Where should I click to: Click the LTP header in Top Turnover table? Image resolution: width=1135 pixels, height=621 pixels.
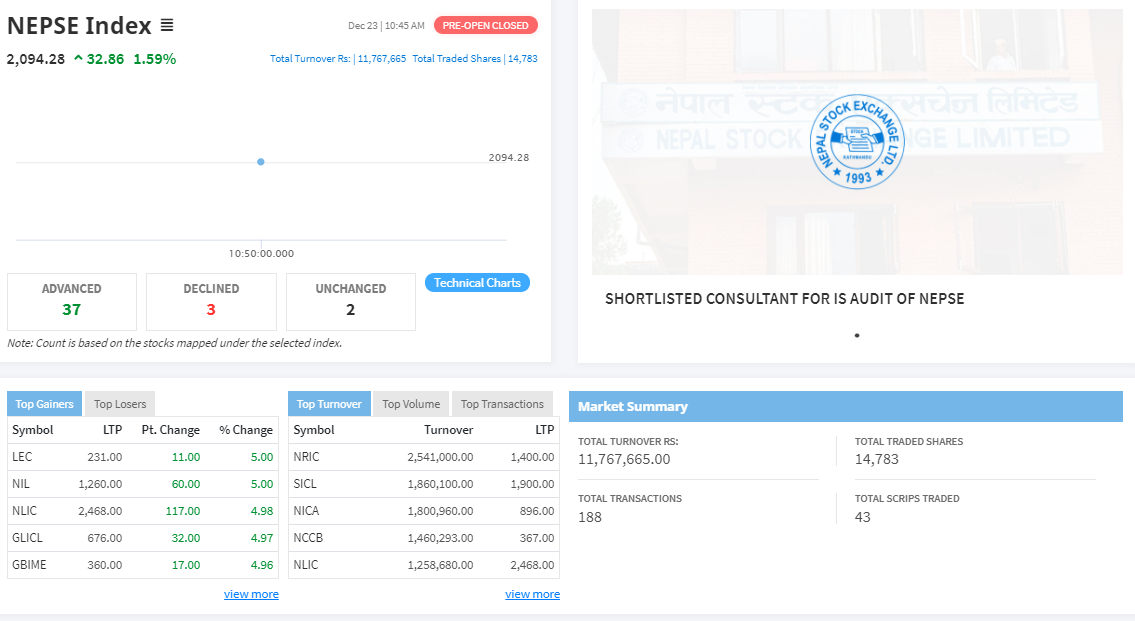pyautogui.click(x=545, y=430)
